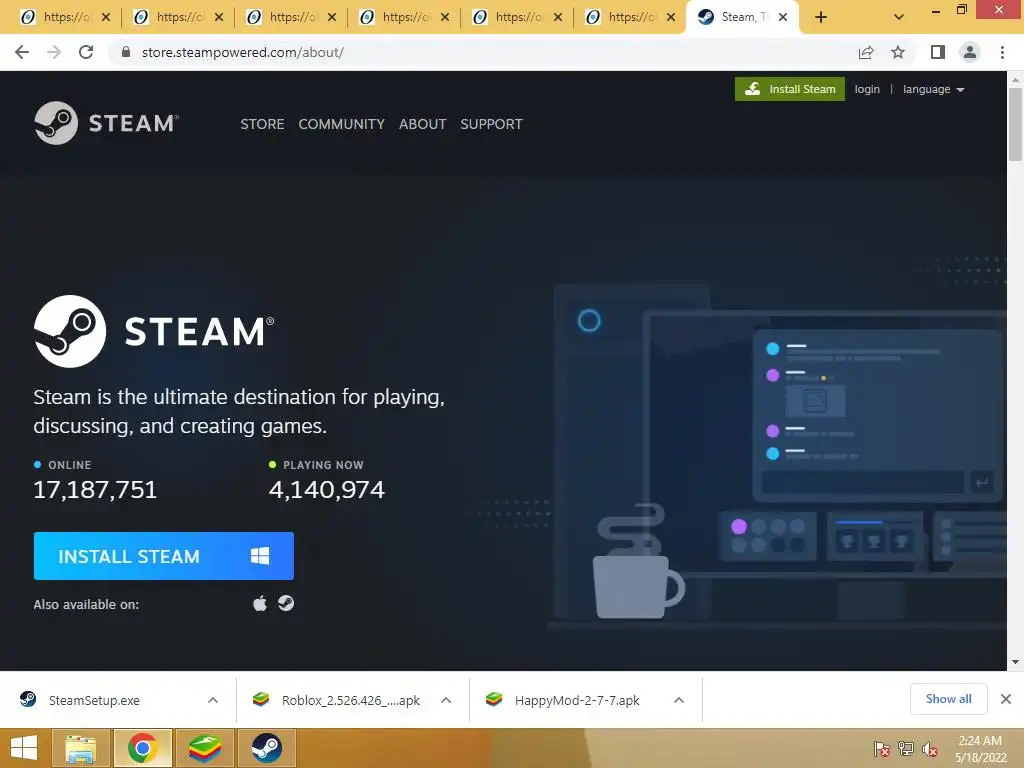Bookmark this page with the star icon

tap(898, 52)
